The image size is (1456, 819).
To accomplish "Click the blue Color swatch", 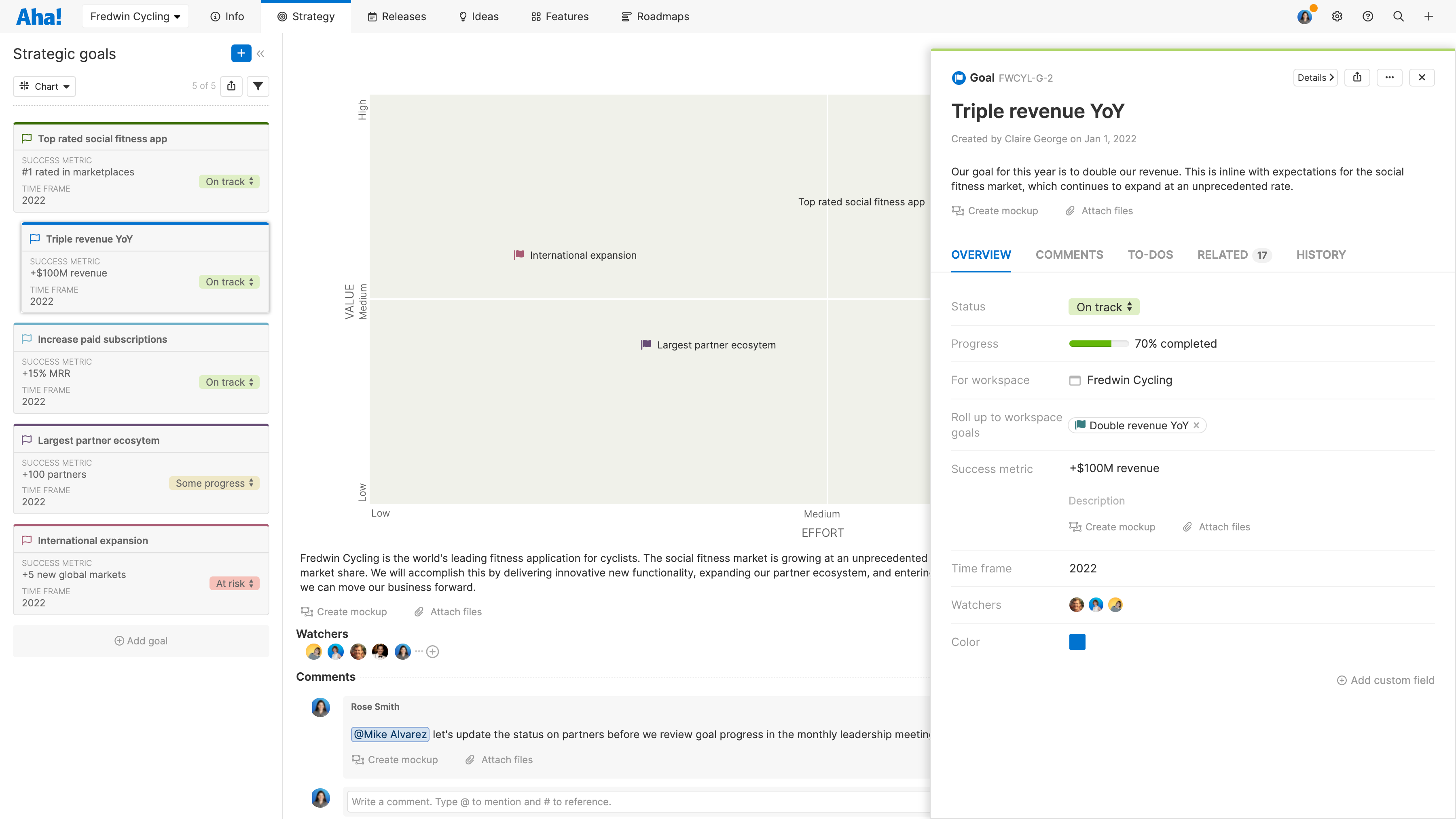I will tap(1077, 642).
